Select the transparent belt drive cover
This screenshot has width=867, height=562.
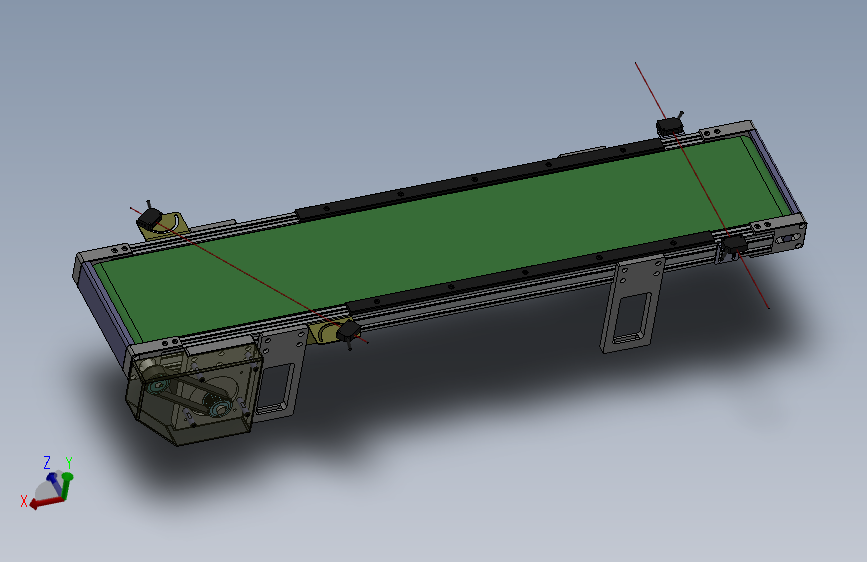192,394
